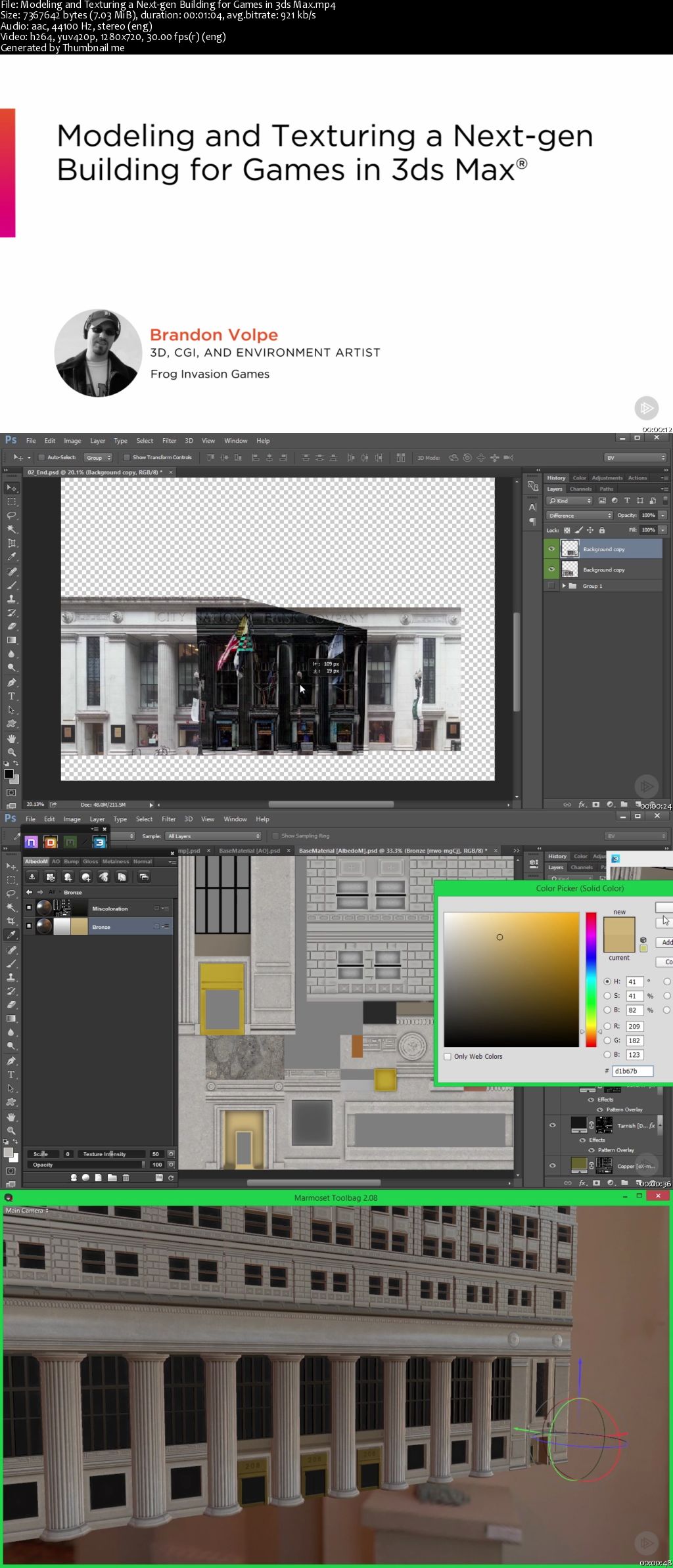Show the Group 1 layer
This screenshot has width=673, height=1568.
tap(551, 585)
